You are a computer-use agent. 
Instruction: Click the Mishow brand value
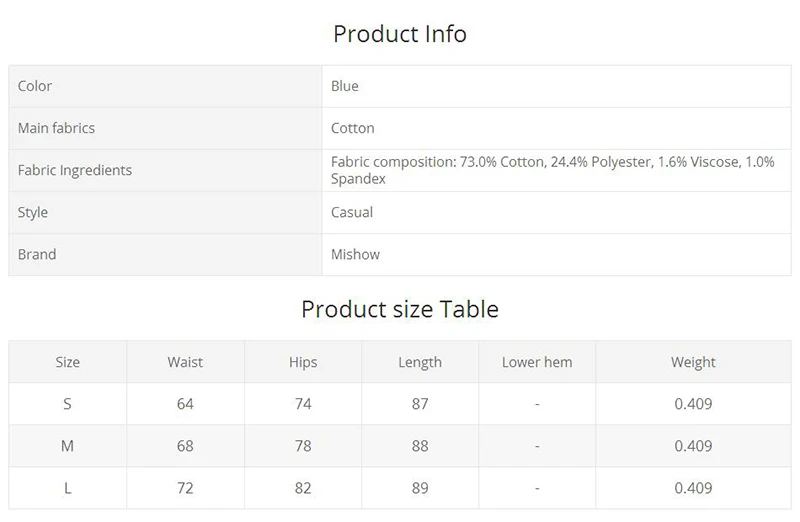tap(356, 254)
